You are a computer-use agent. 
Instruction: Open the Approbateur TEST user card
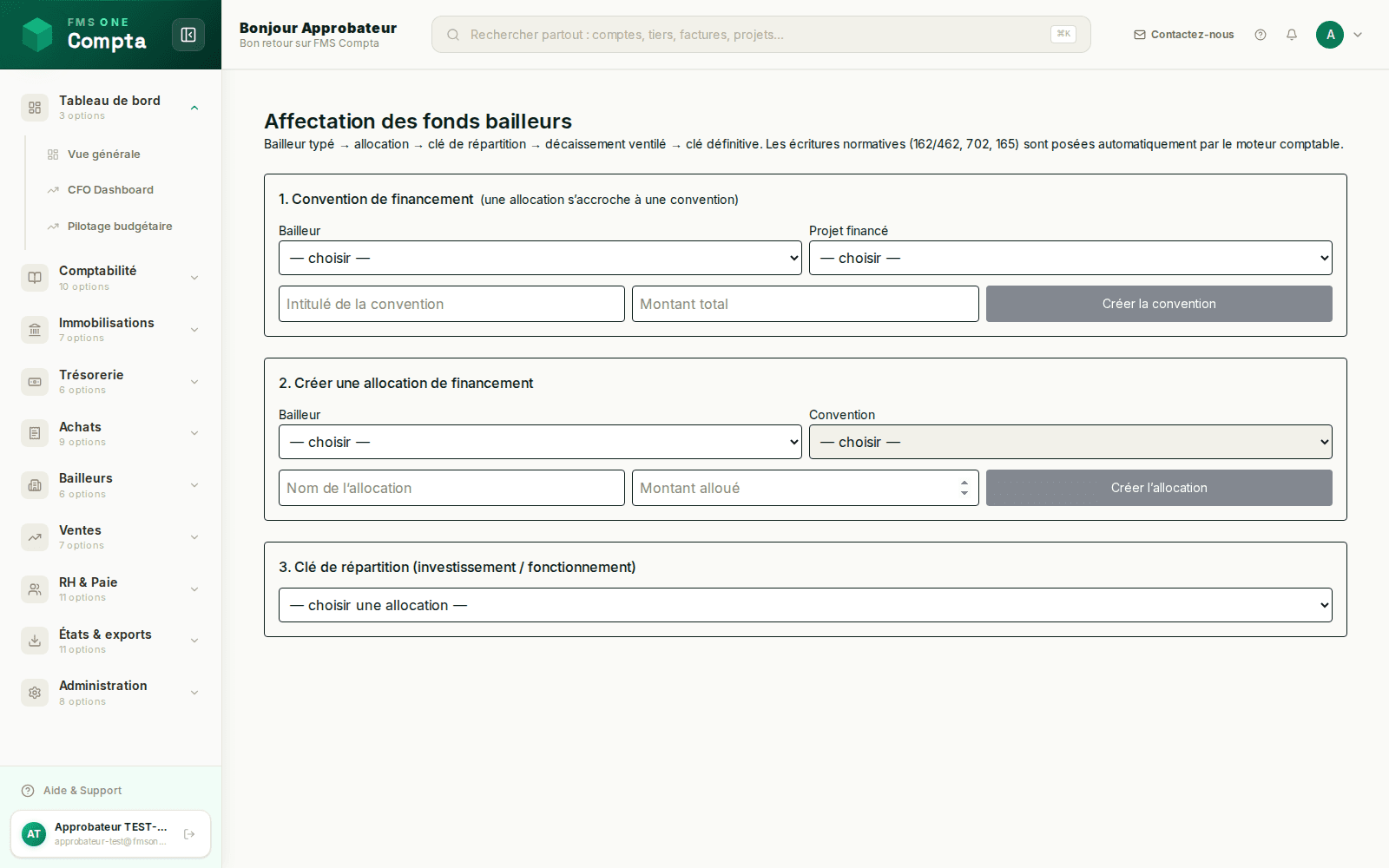[x=110, y=834]
